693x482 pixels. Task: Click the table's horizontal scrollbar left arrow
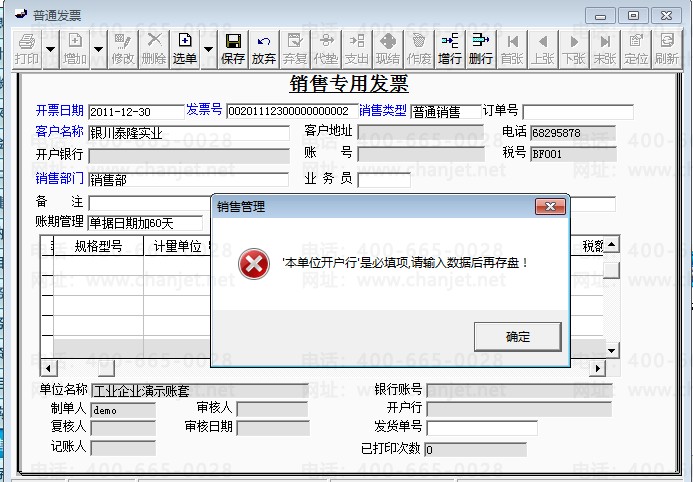pos(48,368)
